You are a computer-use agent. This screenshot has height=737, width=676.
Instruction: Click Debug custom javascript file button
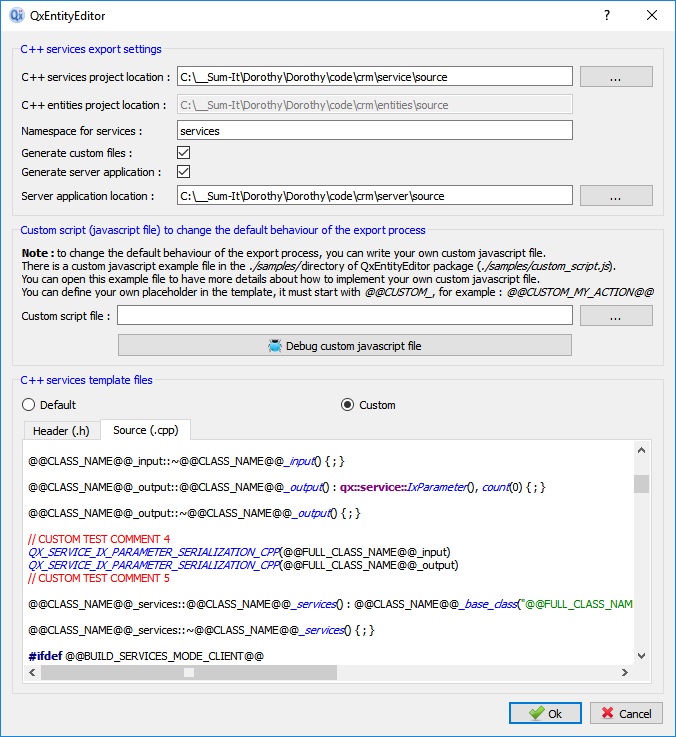pos(345,345)
